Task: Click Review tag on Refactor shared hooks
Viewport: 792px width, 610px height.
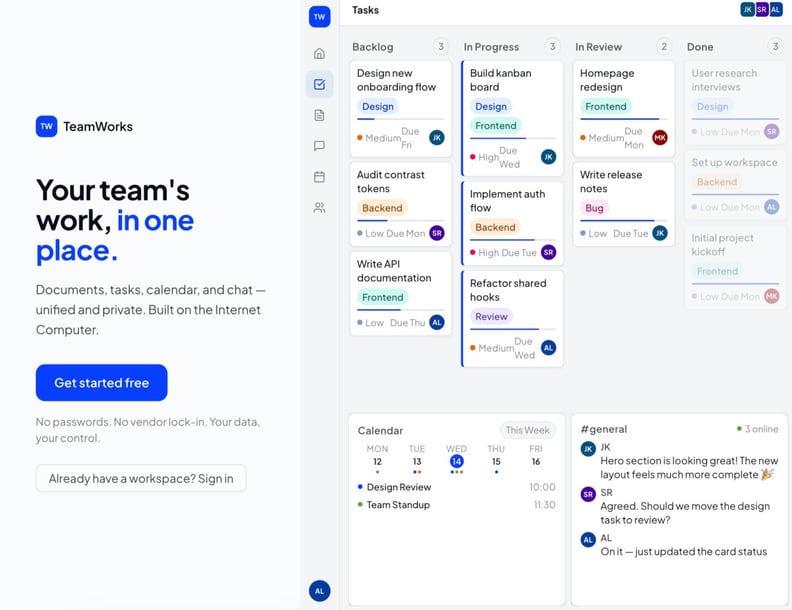Action: [491, 317]
